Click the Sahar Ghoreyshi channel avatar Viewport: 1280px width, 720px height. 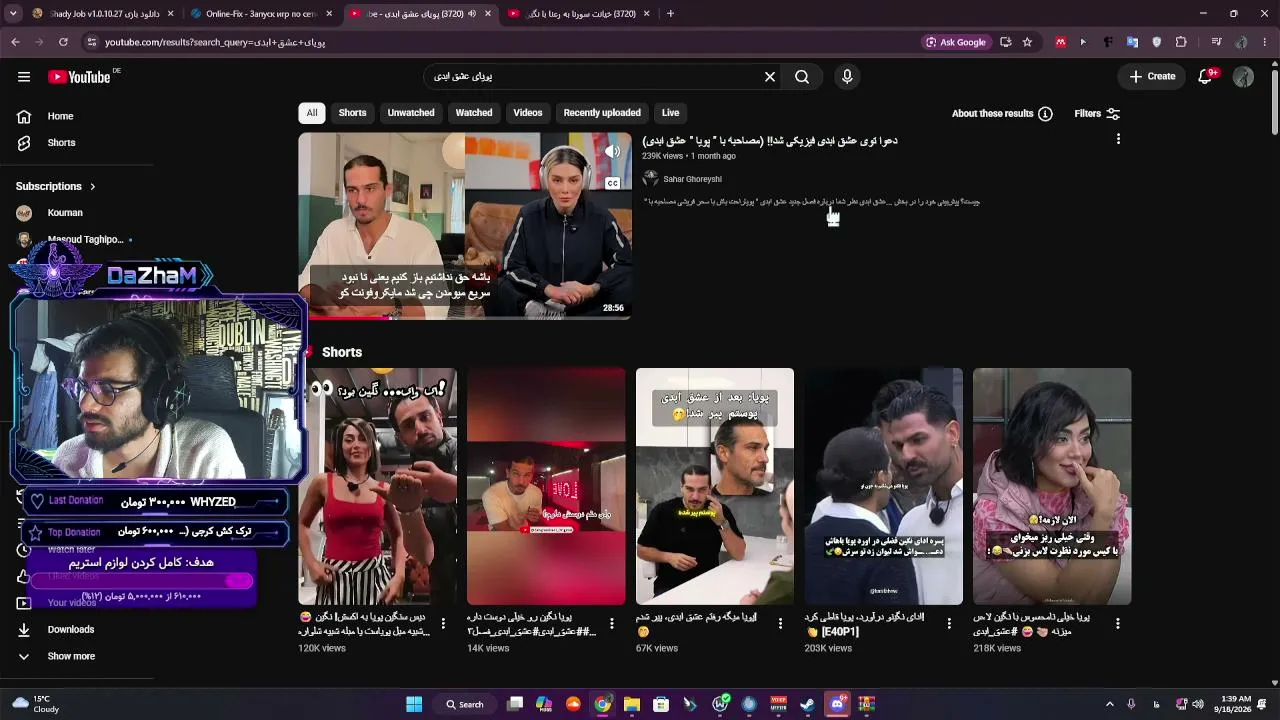coord(651,179)
